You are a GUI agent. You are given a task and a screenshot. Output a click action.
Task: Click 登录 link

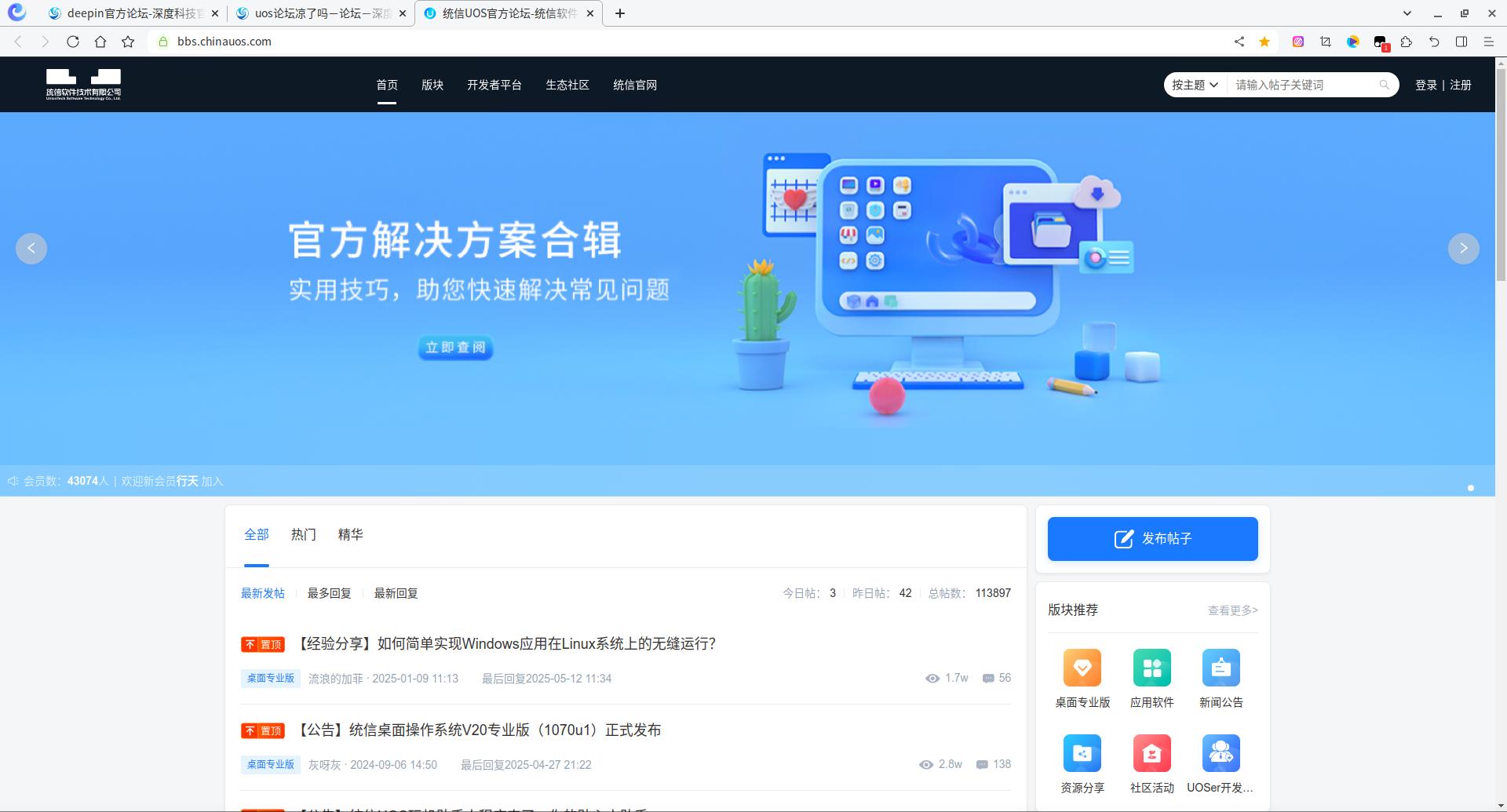1426,85
